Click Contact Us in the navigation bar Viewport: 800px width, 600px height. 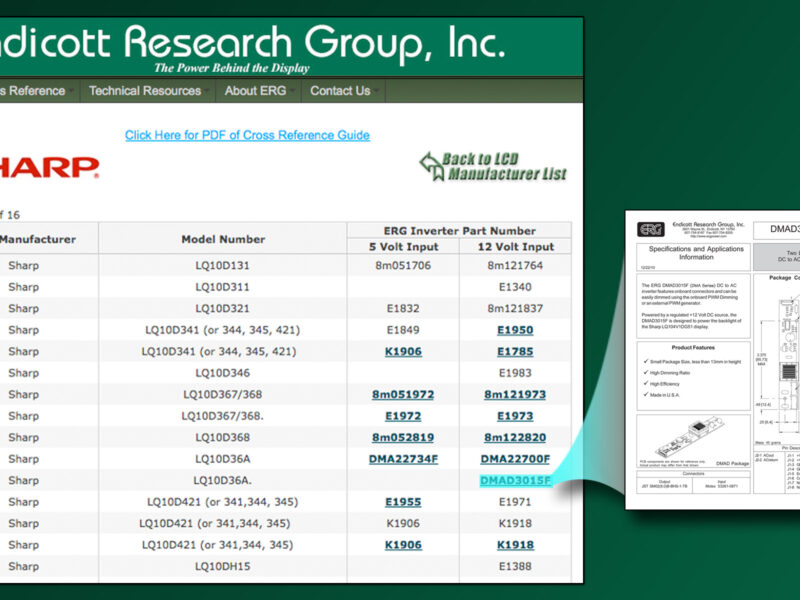(x=341, y=91)
